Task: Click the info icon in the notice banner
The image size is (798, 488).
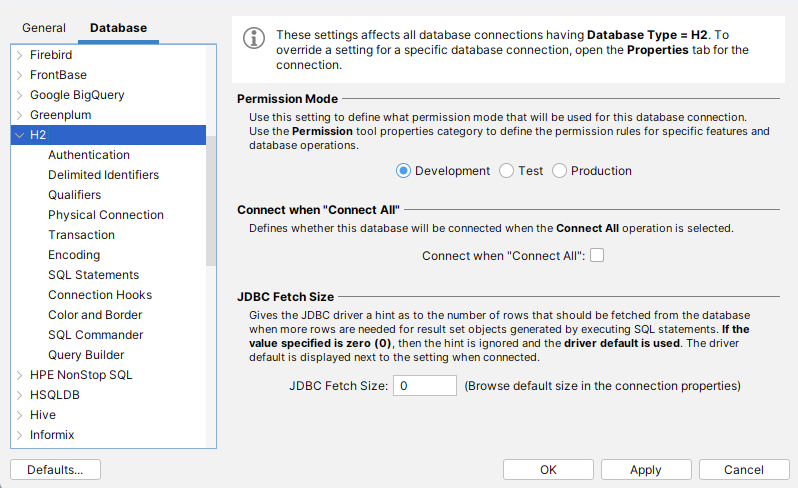Action: tap(255, 39)
